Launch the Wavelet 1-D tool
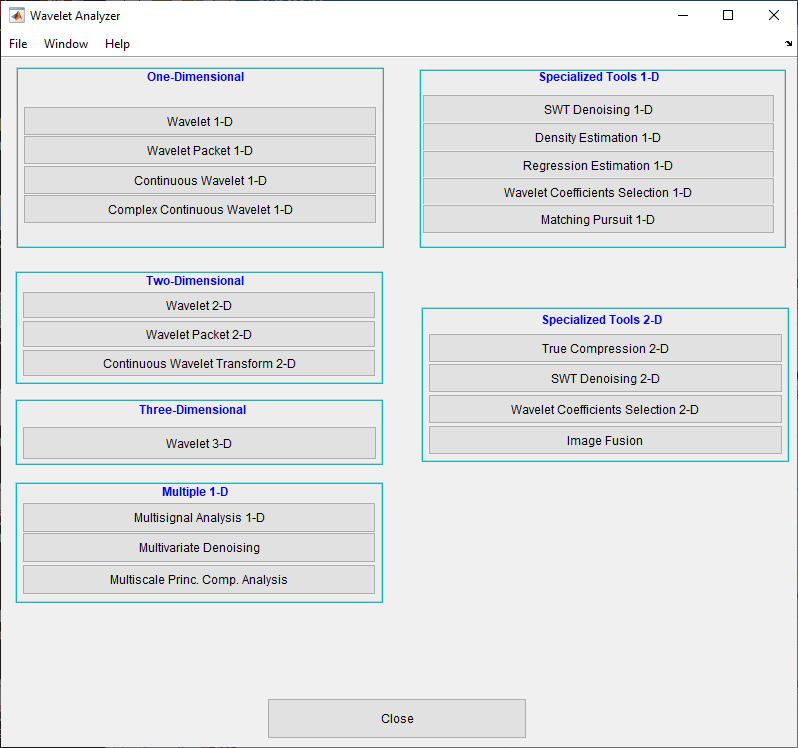 click(200, 121)
